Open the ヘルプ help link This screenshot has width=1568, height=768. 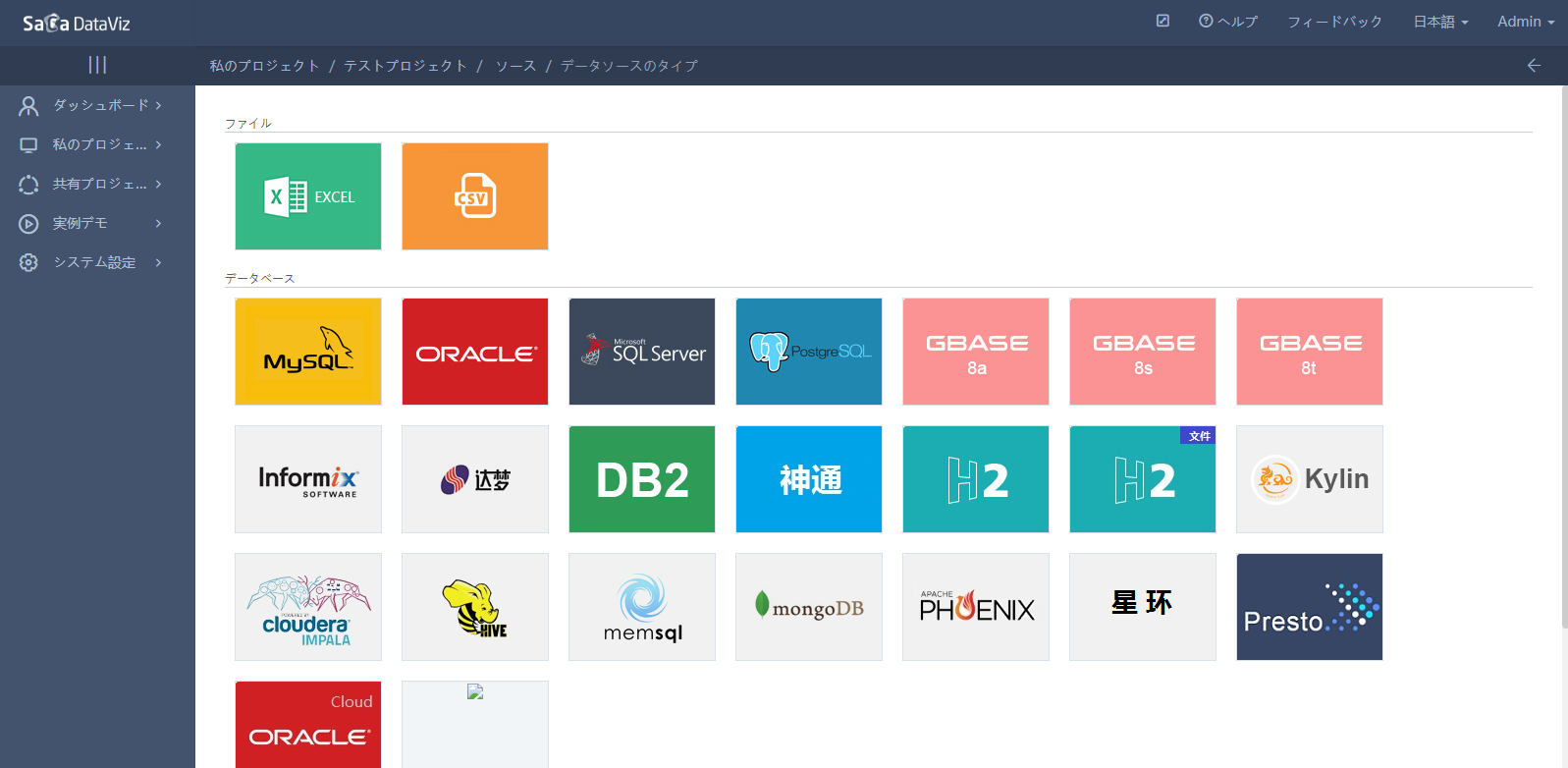pos(1227,21)
